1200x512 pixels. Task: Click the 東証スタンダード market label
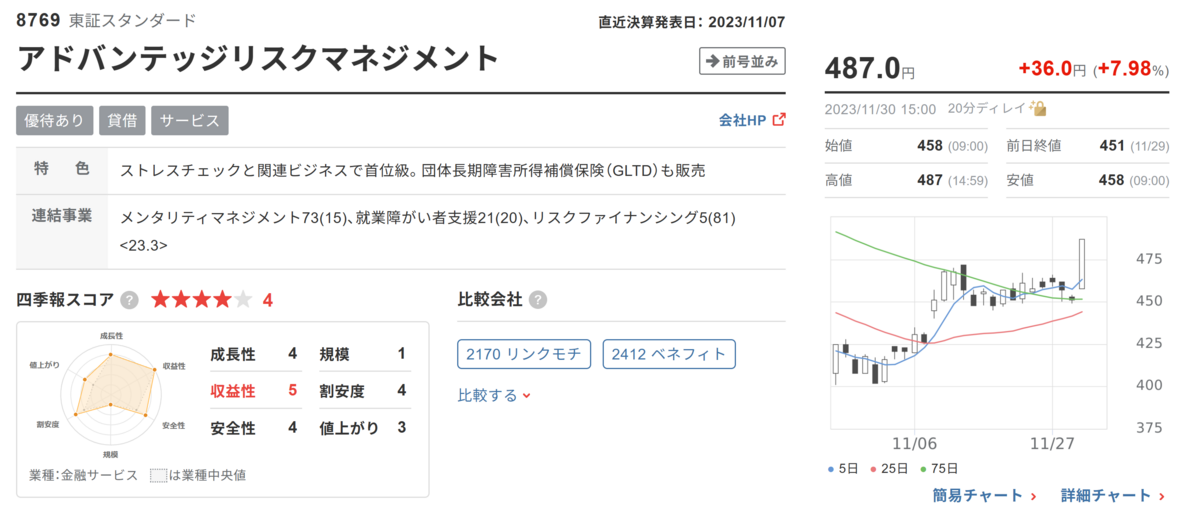[133, 21]
